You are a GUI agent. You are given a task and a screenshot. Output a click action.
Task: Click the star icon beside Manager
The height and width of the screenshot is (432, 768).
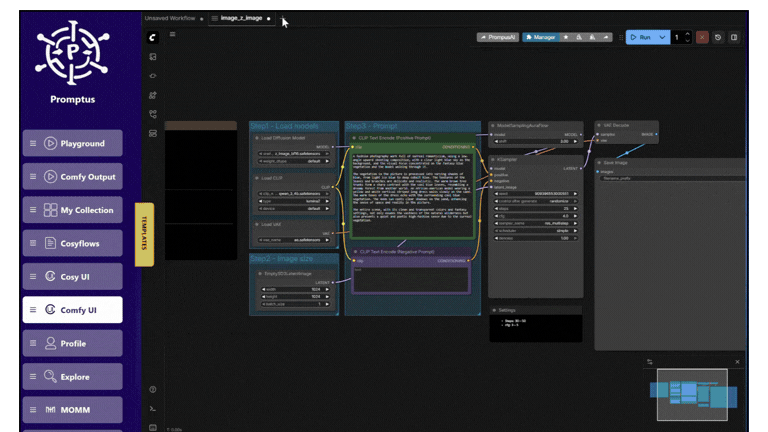click(x=566, y=37)
